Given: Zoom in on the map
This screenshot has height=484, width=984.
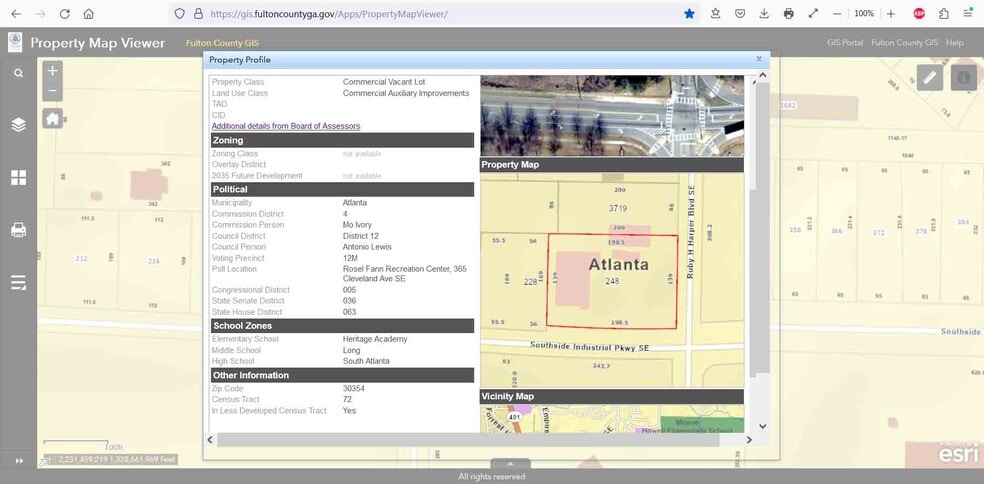Looking at the screenshot, I should click(x=52, y=71).
